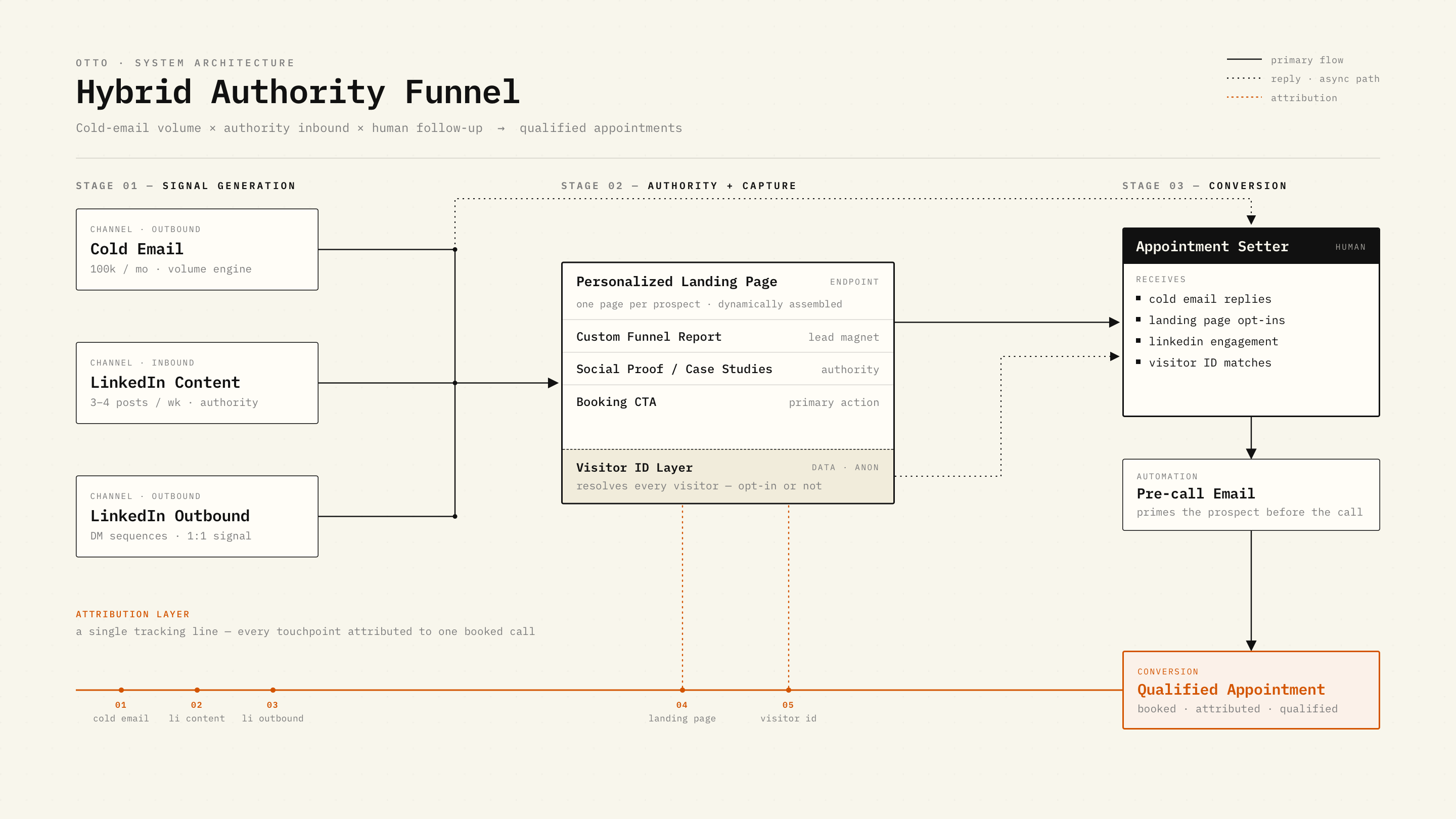The width and height of the screenshot is (1456, 819).
Task: Click the Custom Funnel Report row
Action: click(x=727, y=336)
